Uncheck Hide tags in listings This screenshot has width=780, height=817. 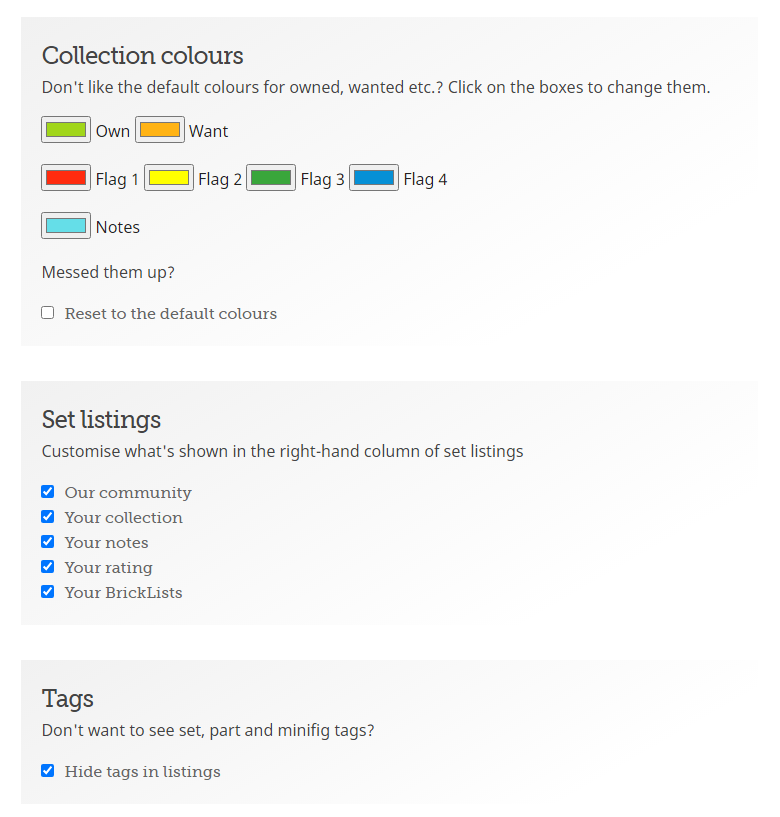[48, 771]
